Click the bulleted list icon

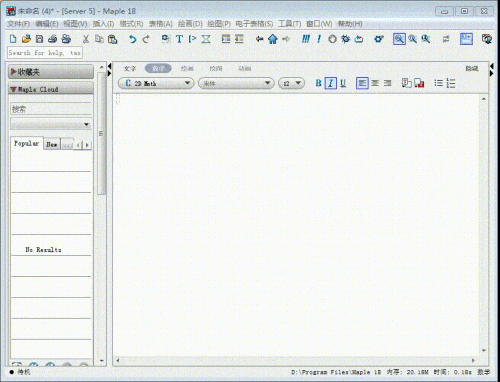point(438,83)
